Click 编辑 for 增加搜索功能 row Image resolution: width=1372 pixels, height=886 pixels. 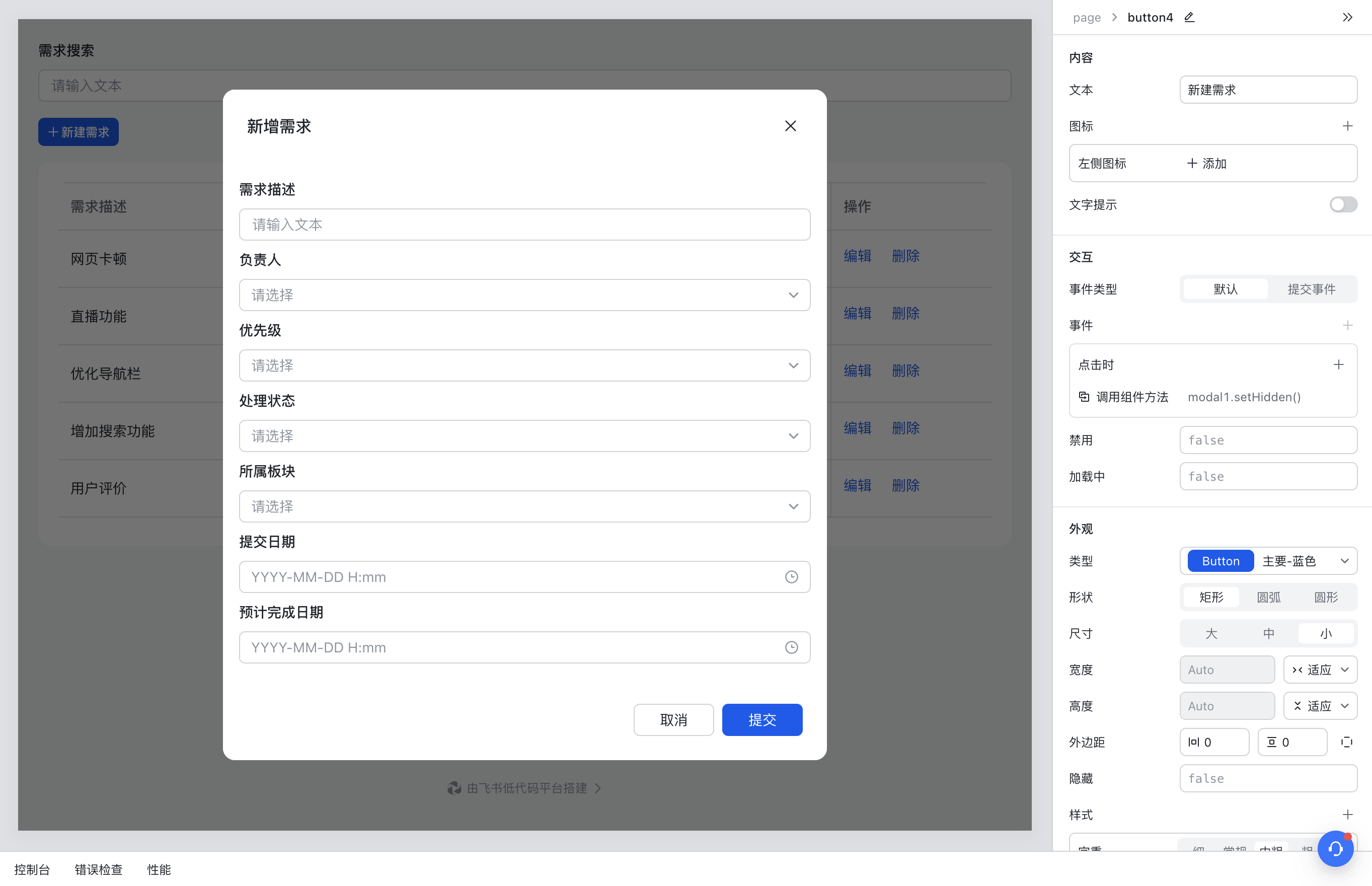[857, 428]
